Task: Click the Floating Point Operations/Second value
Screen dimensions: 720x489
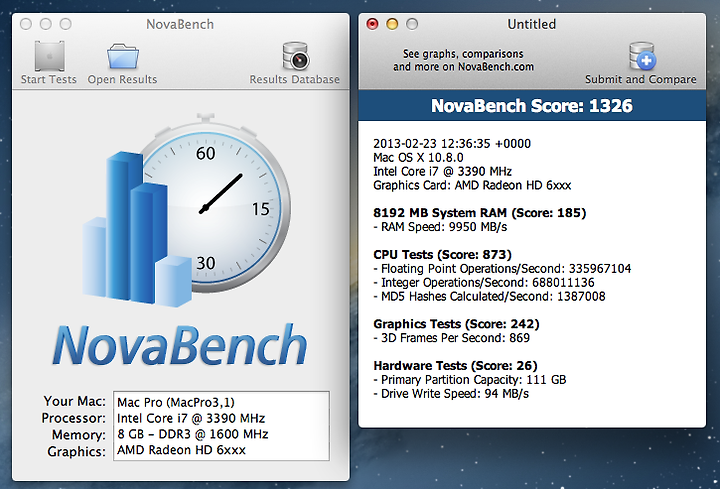Action: [x=600, y=269]
